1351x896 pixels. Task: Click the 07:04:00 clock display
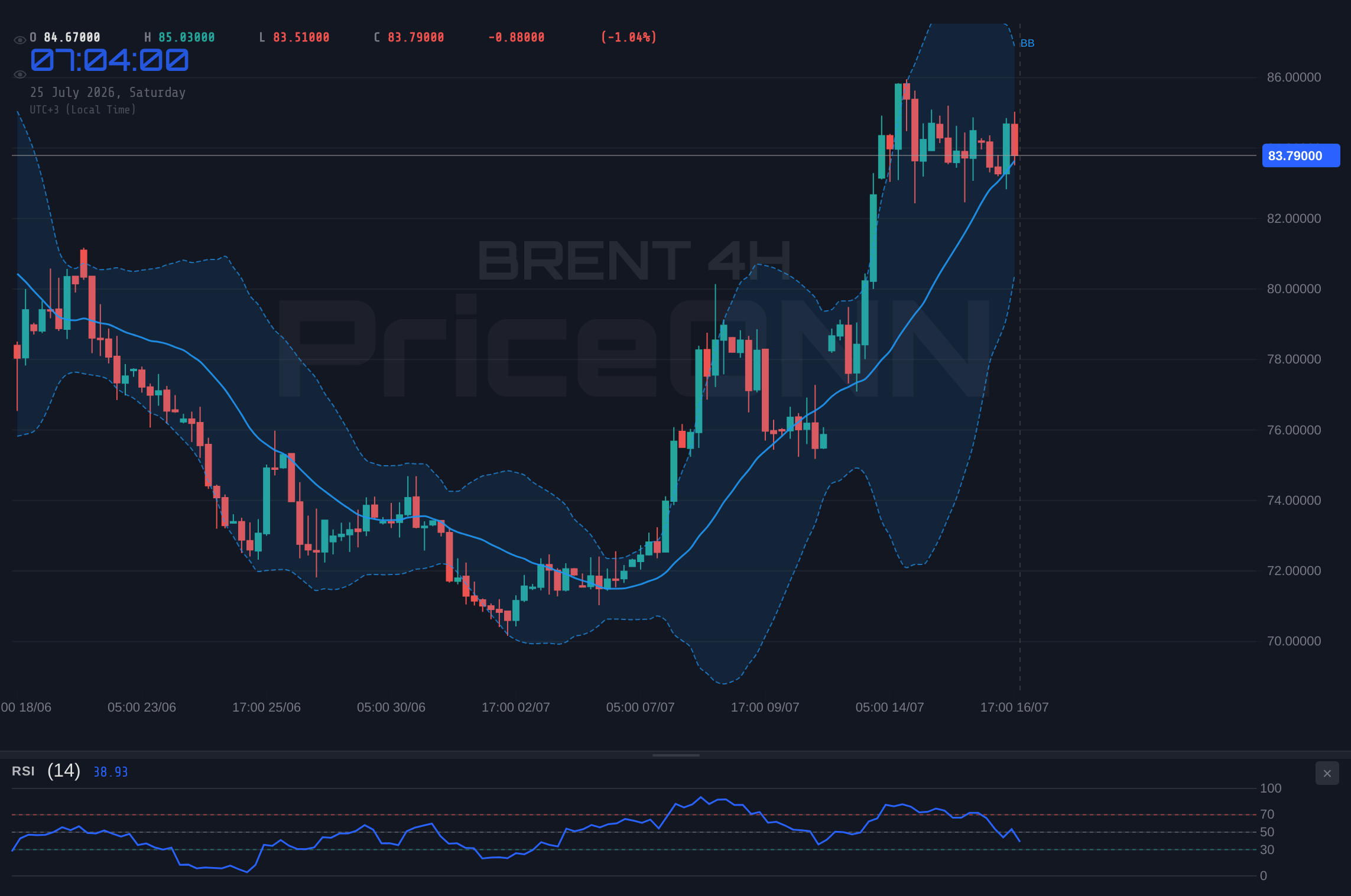click(x=110, y=60)
